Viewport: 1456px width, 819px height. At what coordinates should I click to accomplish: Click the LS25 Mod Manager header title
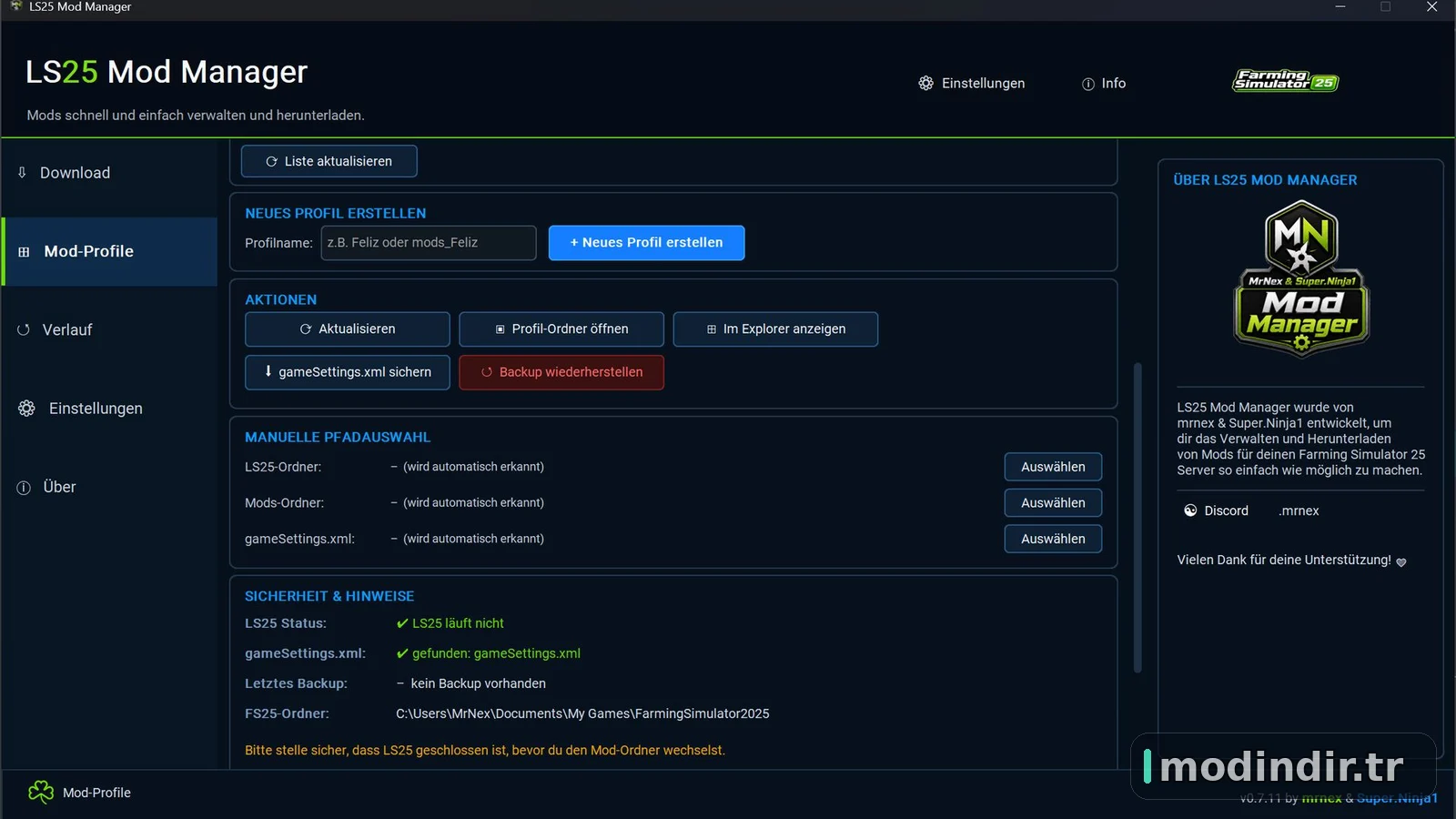pos(167,72)
